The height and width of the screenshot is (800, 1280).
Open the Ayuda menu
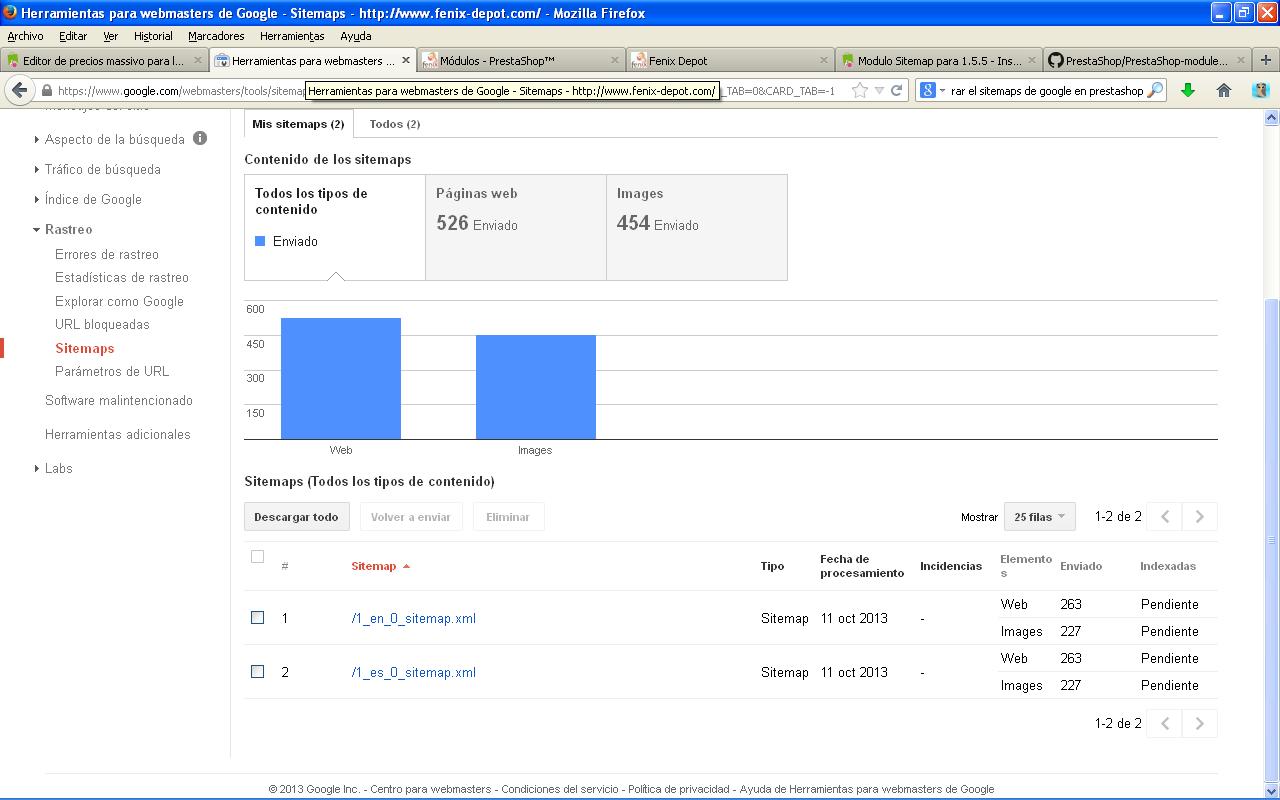[356, 36]
